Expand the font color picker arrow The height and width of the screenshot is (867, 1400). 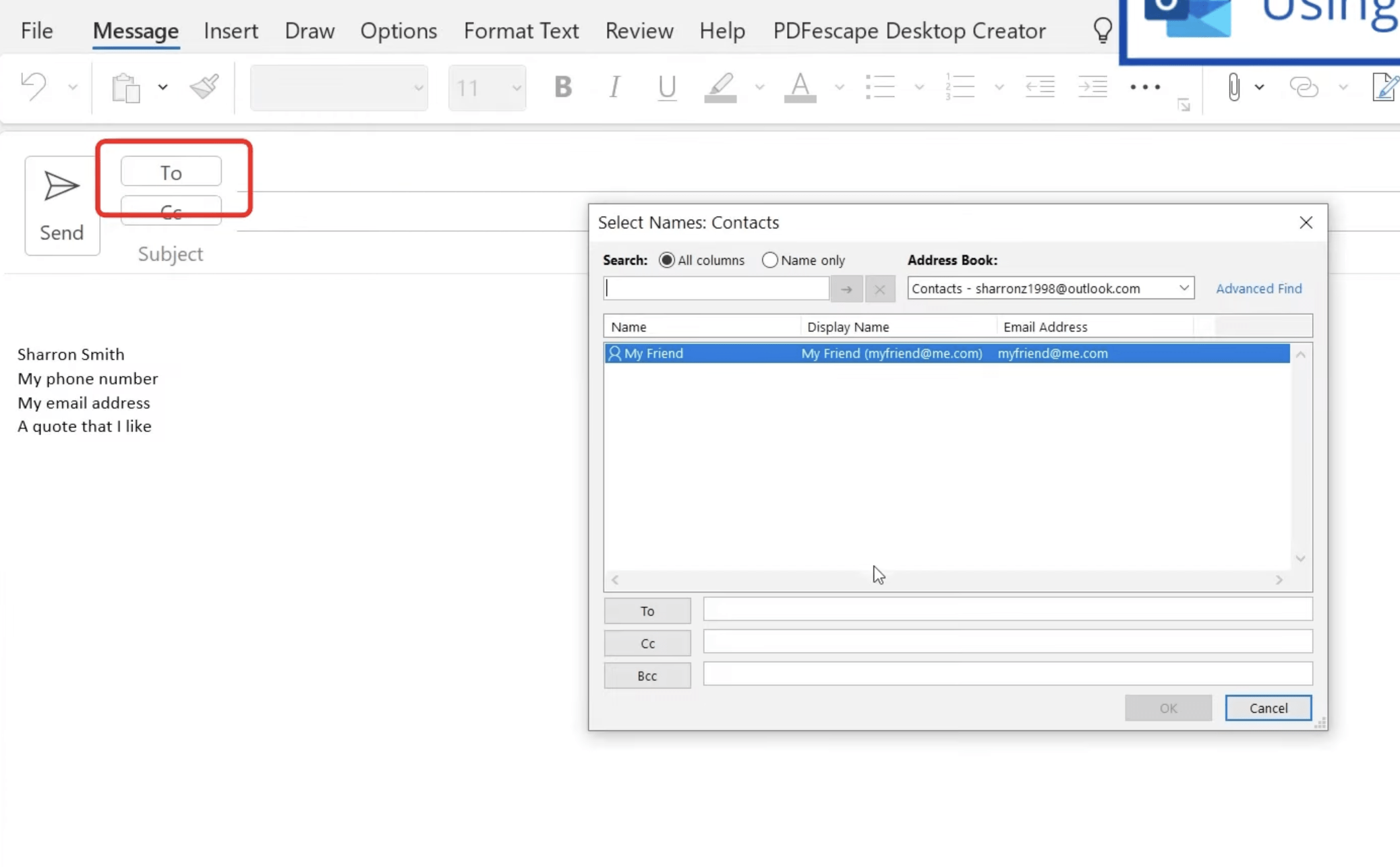tap(839, 87)
